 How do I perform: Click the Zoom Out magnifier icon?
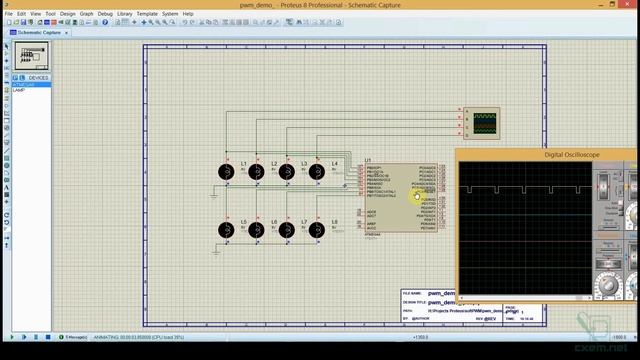[158, 22]
